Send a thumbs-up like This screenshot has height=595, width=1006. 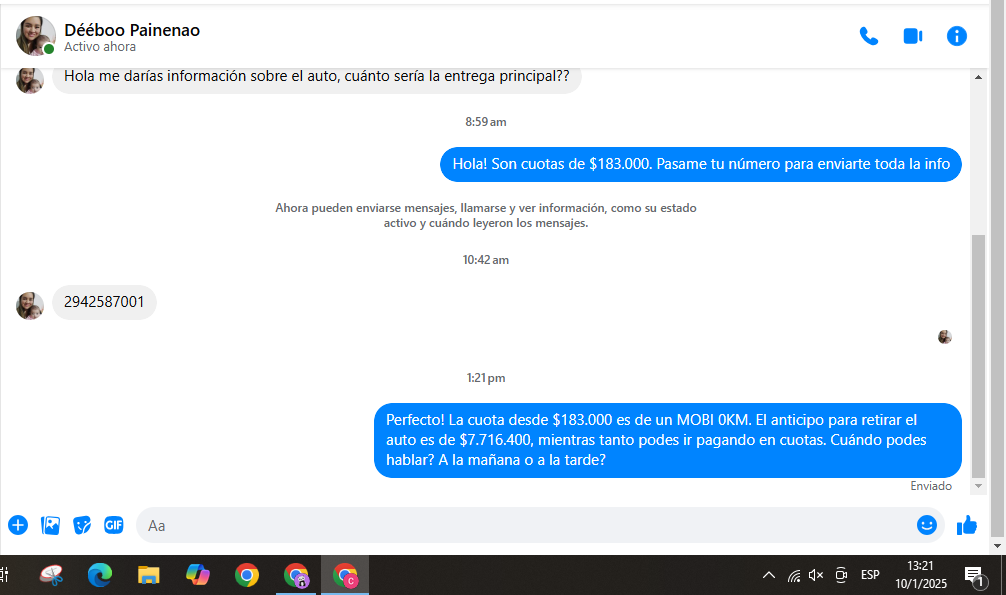pyautogui.click(x=966, y=525)
